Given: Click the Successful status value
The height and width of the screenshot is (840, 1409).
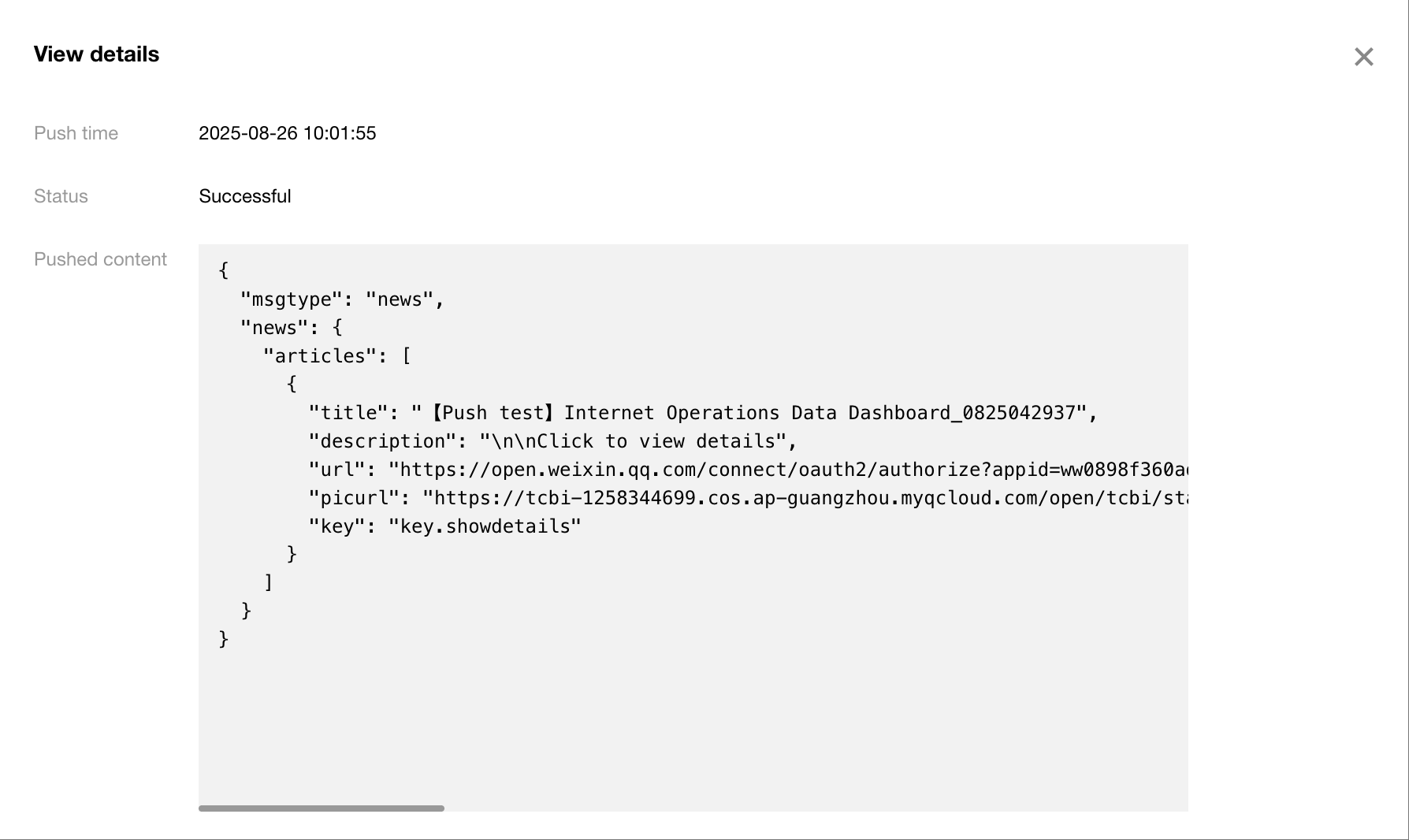Looking at the screenshot, I should (x=244, y=196).
